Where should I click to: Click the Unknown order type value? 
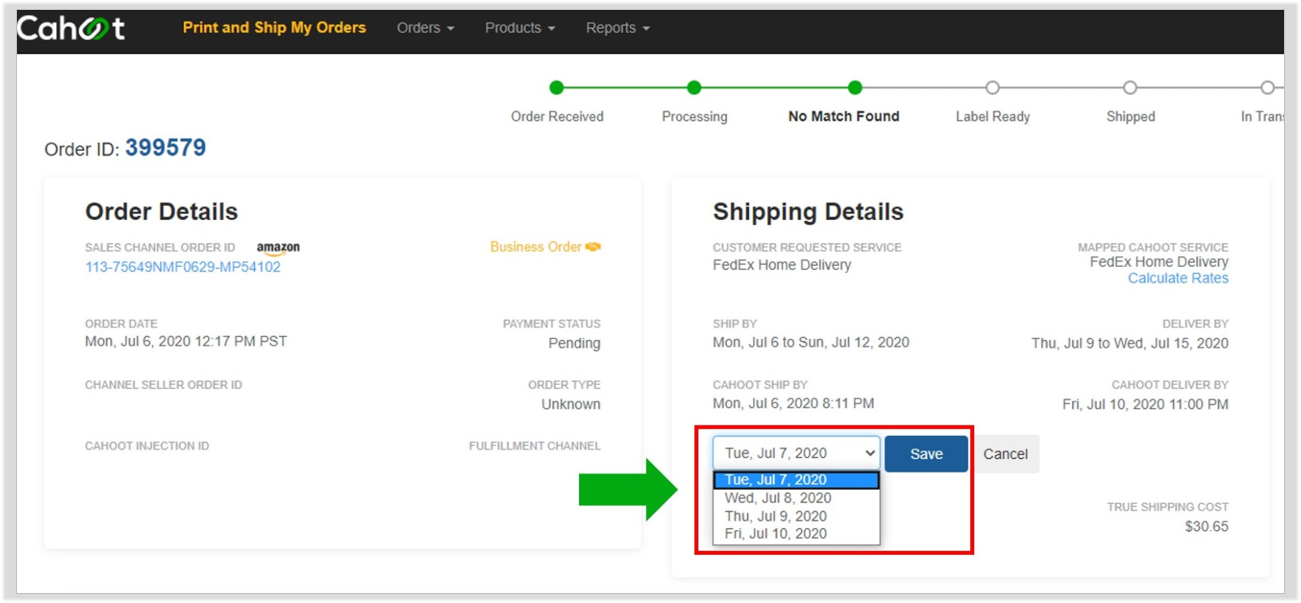571,404
